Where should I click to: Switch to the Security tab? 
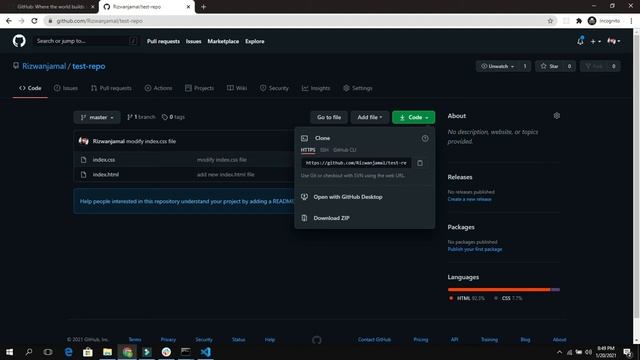(x=274, y=88)
